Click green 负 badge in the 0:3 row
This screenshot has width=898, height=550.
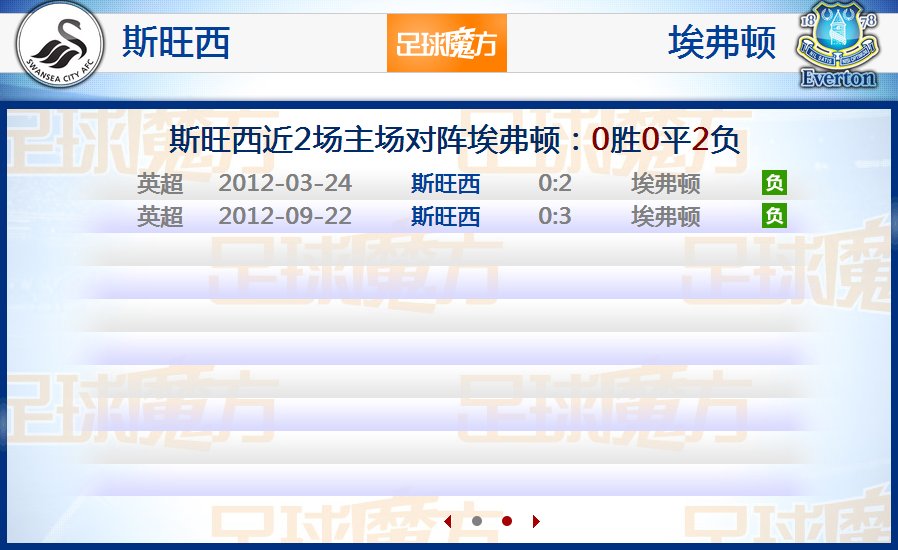774,216
